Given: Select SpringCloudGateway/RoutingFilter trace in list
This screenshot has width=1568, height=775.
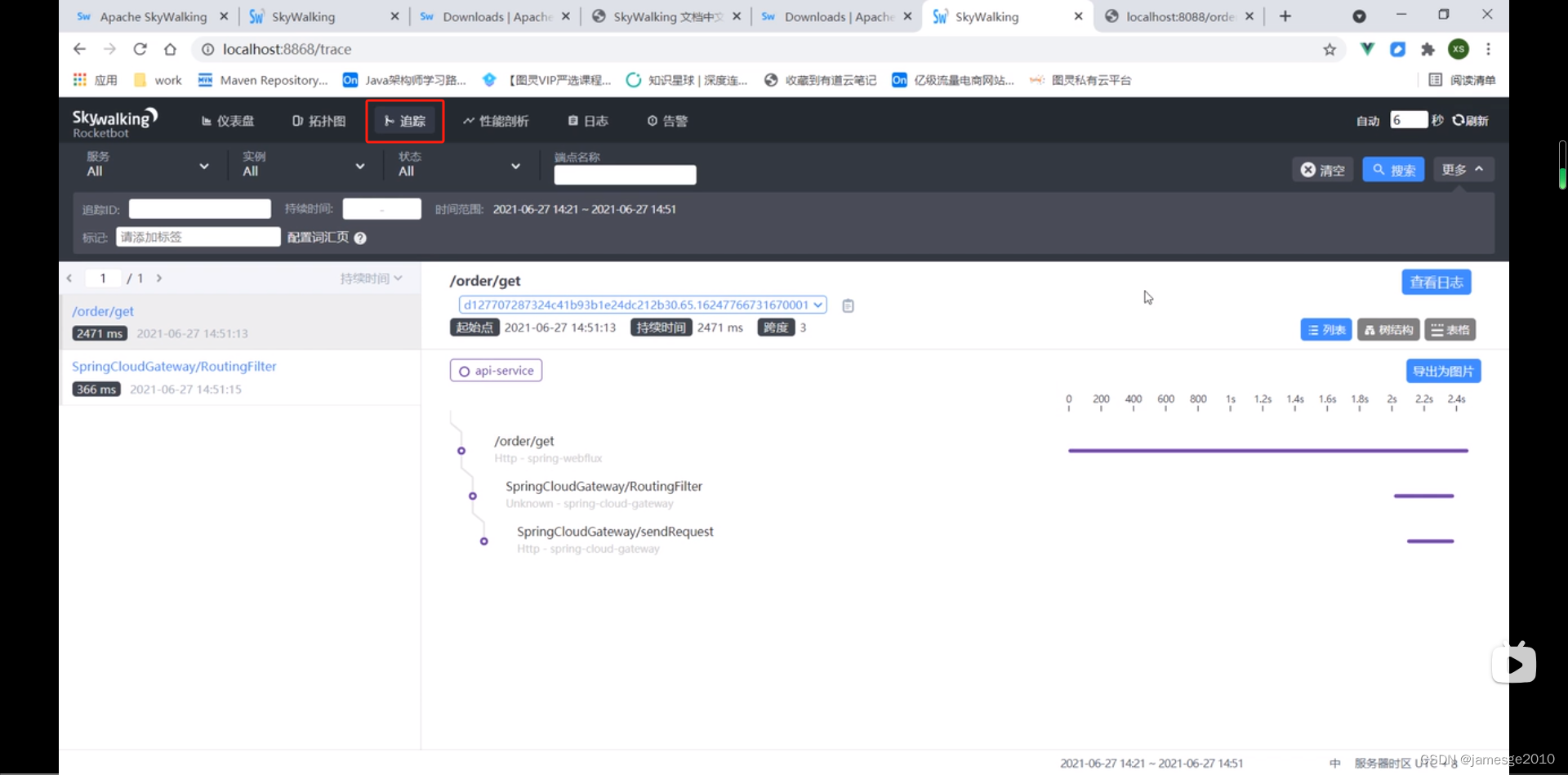Looking at the screenshot, I should 240,377.
